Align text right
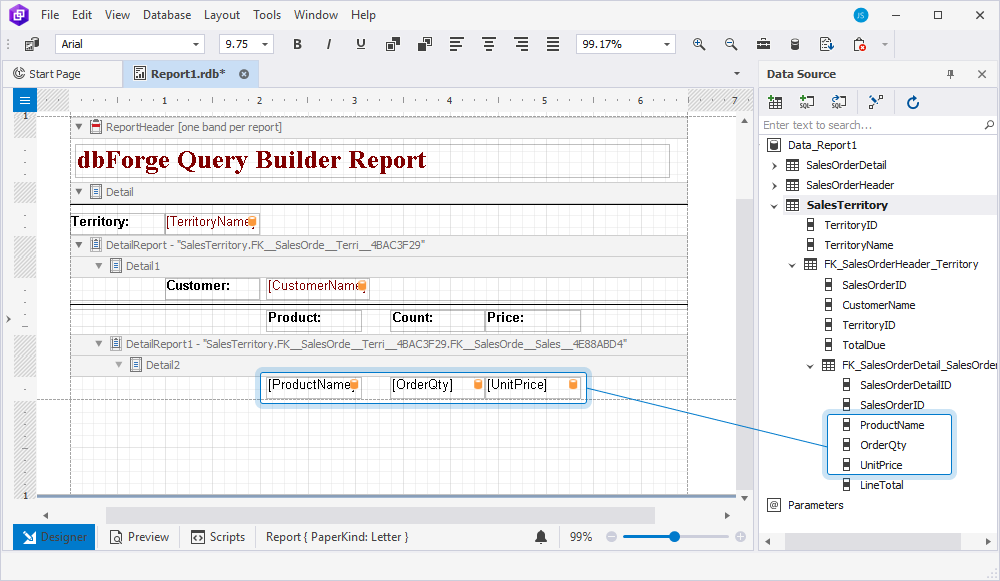1000x581 pixels. [520, 44]
